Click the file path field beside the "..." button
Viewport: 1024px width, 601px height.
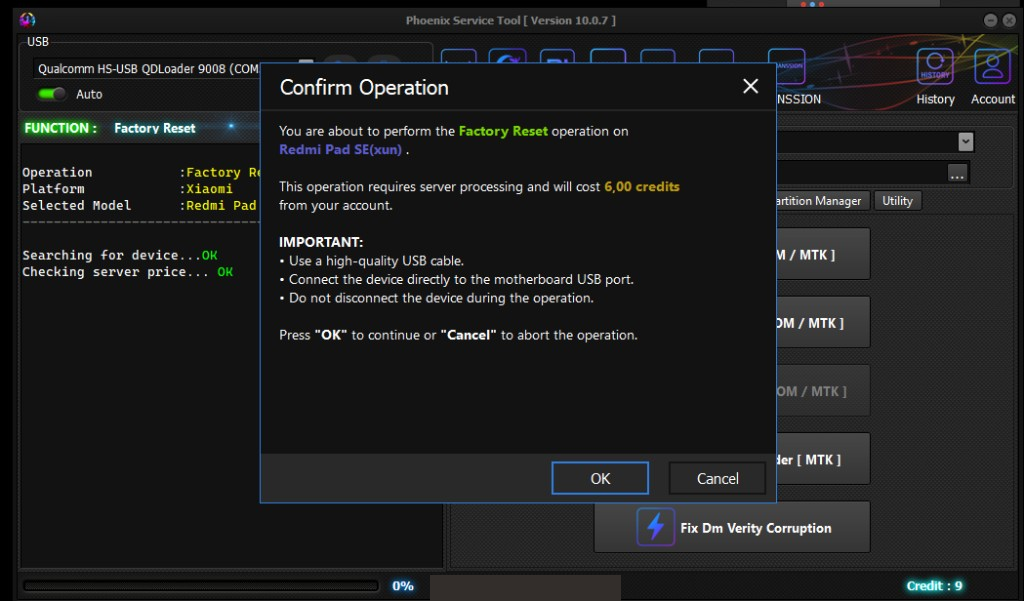point(861,173)
